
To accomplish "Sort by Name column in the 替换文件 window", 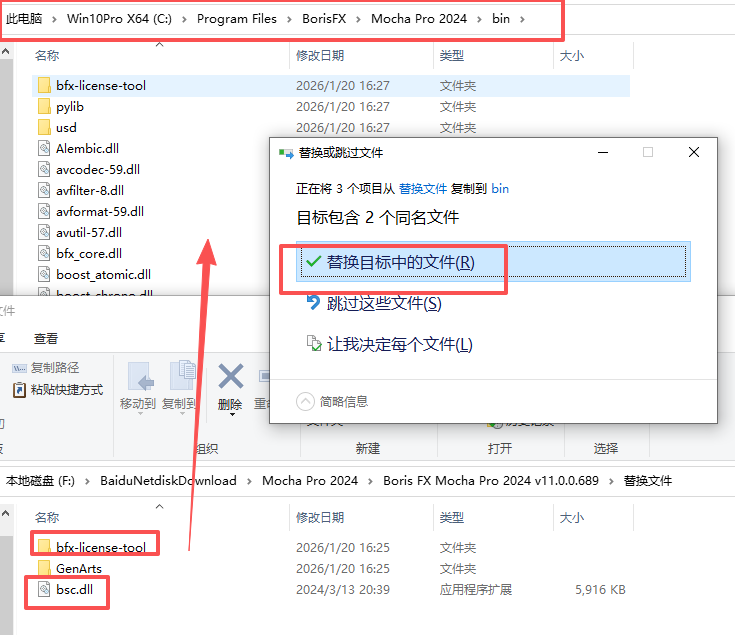I will pos(47,518).
